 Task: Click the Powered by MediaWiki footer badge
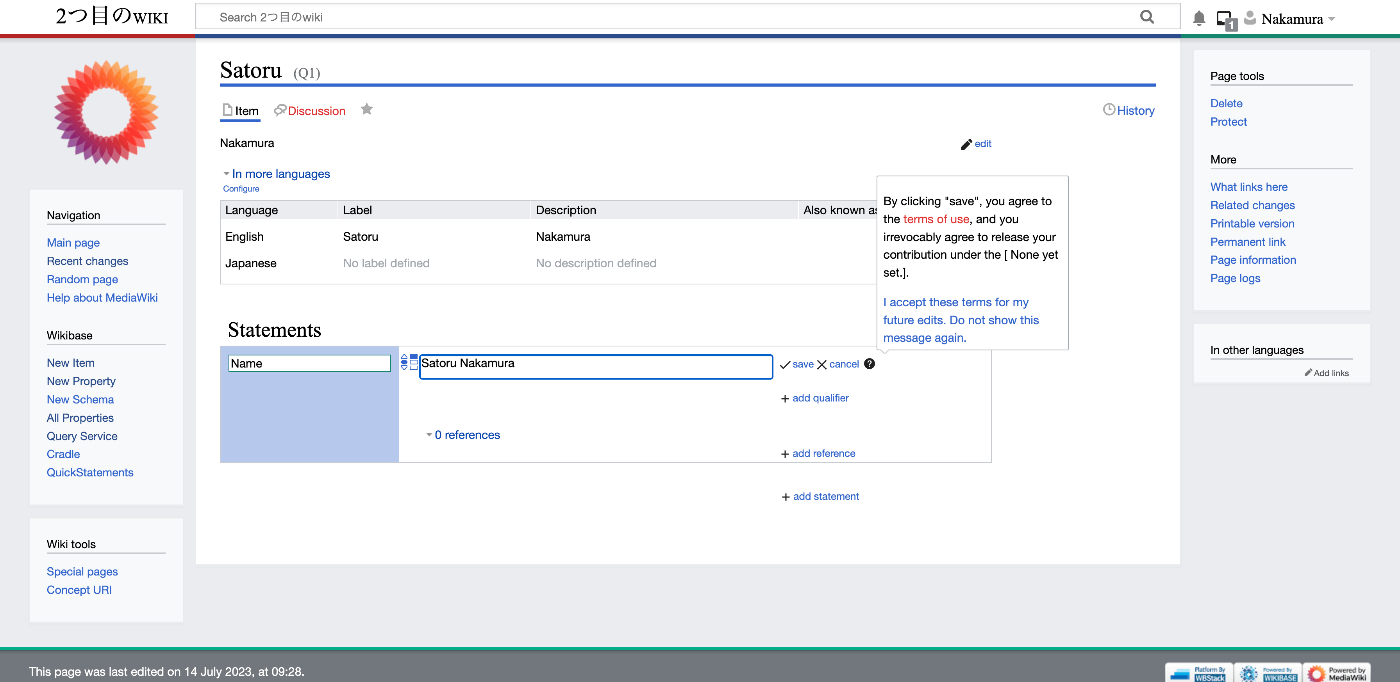(1337, 671)
